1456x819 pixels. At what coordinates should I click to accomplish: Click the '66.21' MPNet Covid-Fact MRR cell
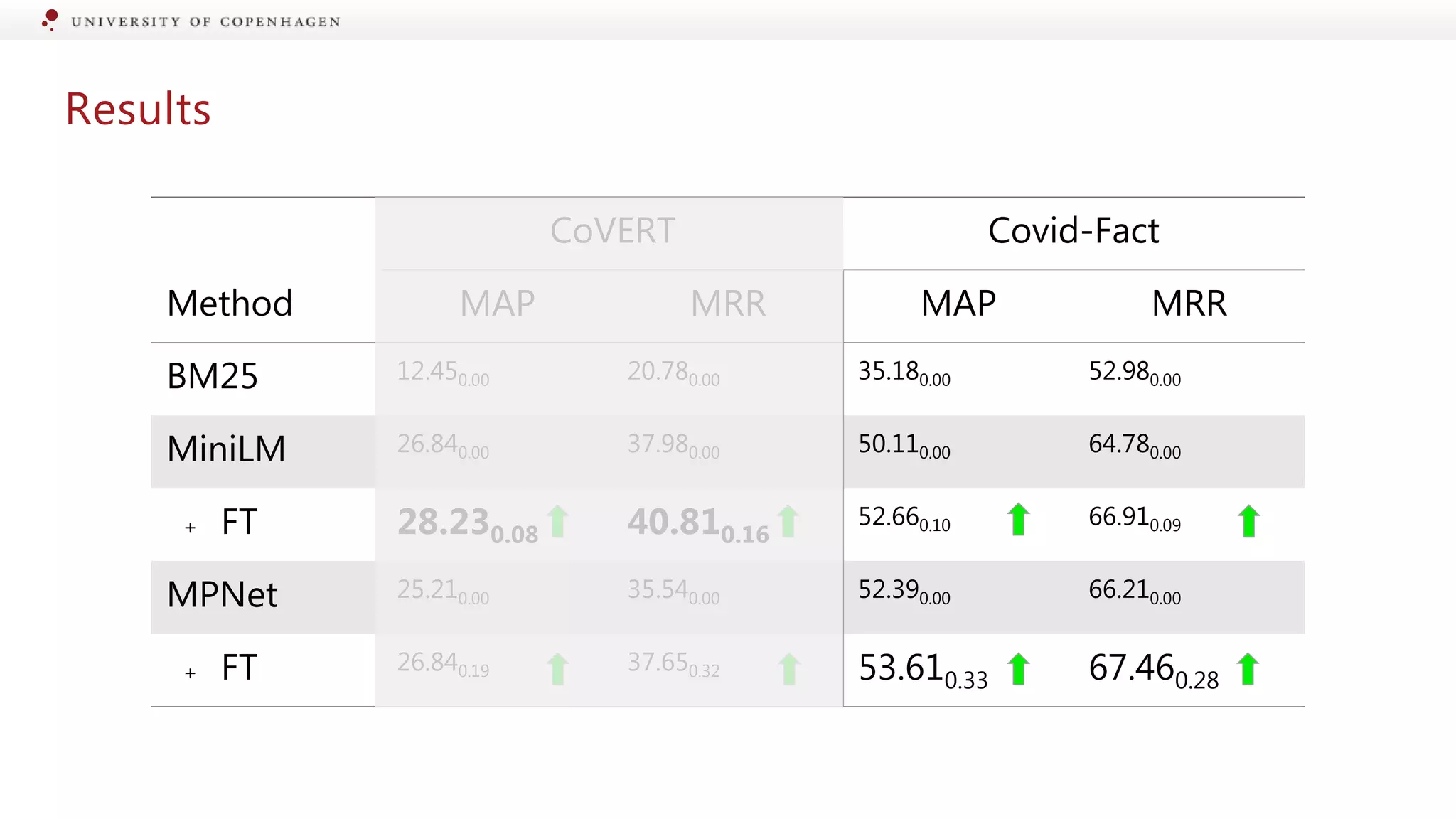click(x=1135, y=591)
